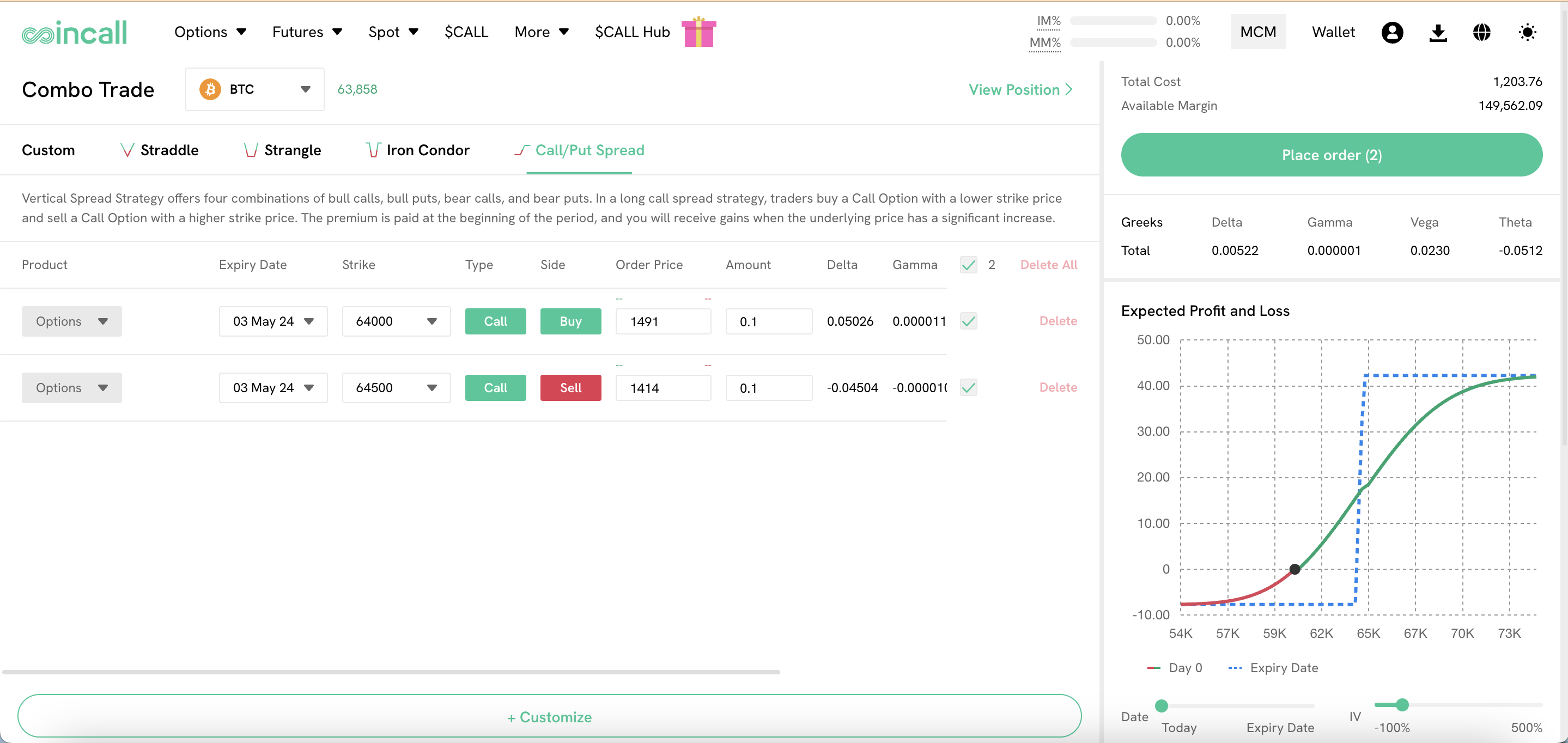Expand the 64000 strike dropdown
Image resolution: width=1568 pixels, height=743 pixels.
point(396,321)
